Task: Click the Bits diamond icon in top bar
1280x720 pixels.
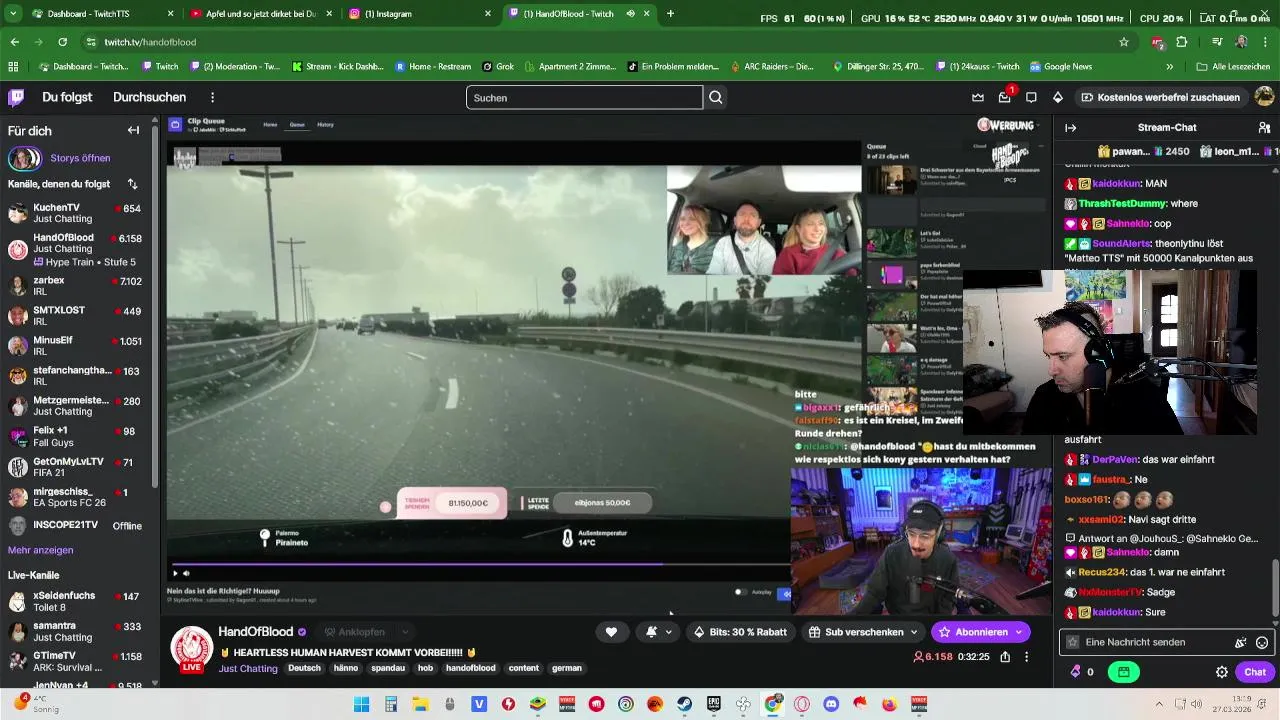Action: [1058, 97]
